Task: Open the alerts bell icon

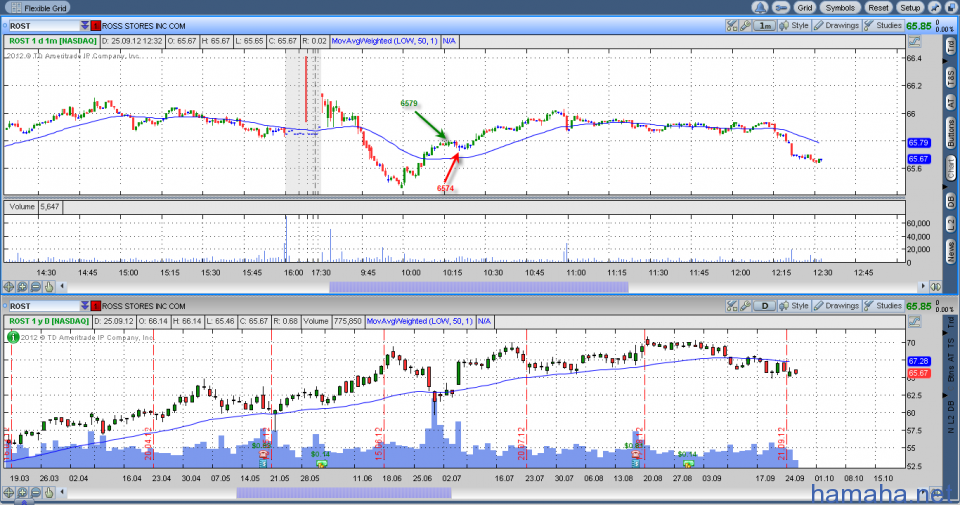Action: (760, 7)
